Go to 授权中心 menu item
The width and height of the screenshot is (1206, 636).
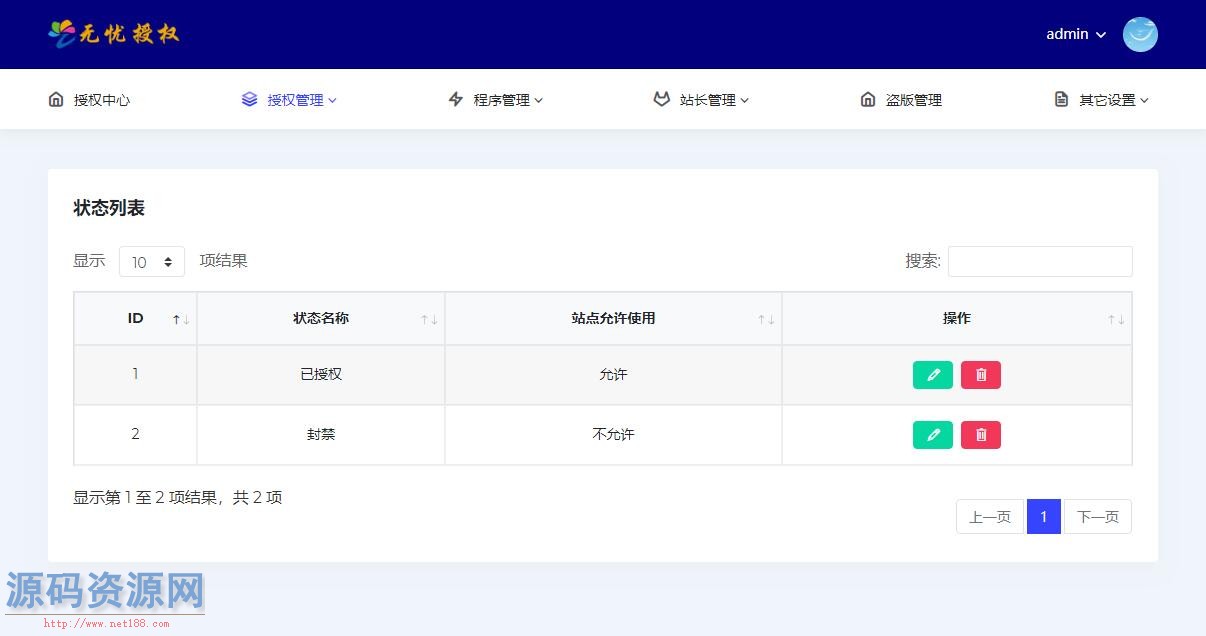click(89, 100)
